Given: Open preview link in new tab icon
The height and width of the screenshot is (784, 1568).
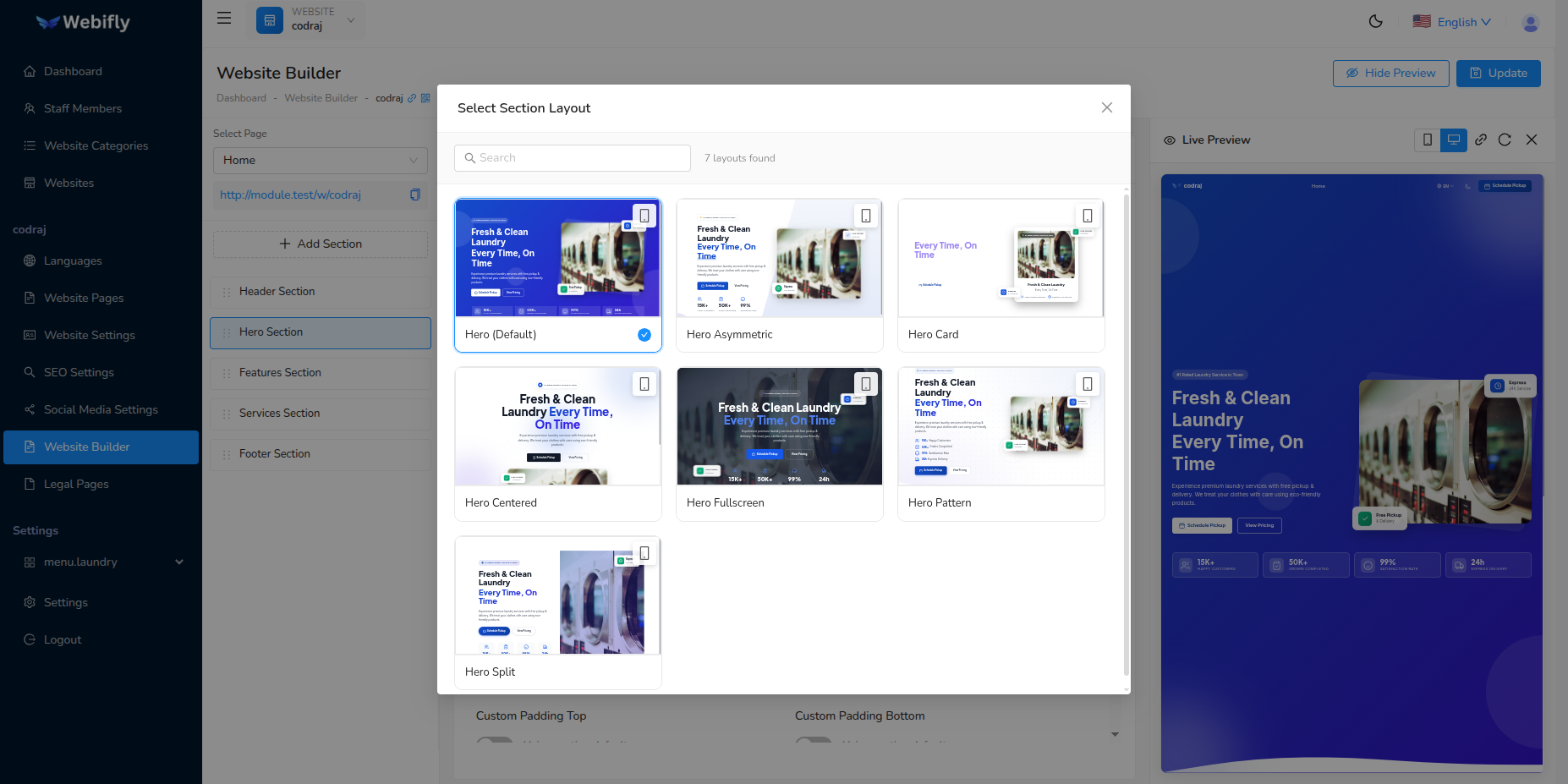Looking at the screenshot, I should point(1480,140).
